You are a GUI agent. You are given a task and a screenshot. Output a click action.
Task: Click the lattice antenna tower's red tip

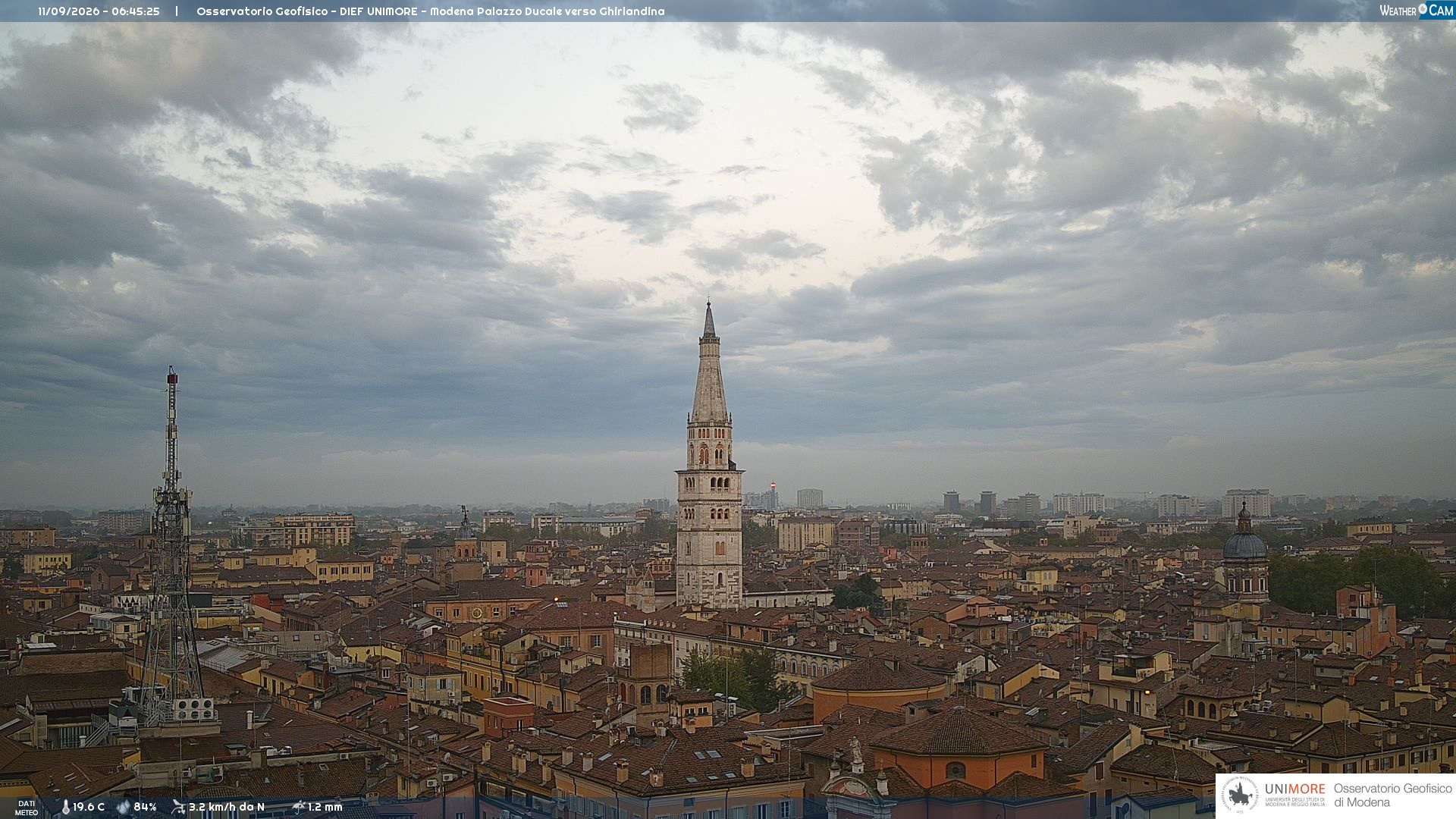pyautogui.click(x=172, y=375)
